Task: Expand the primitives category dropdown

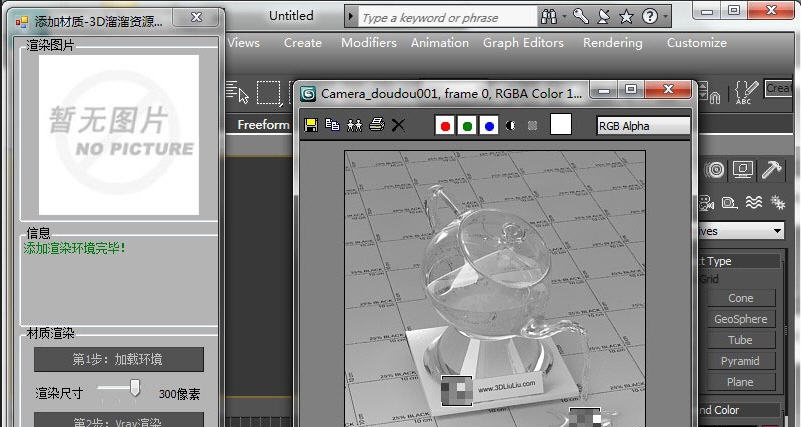Action: [776, 231]
